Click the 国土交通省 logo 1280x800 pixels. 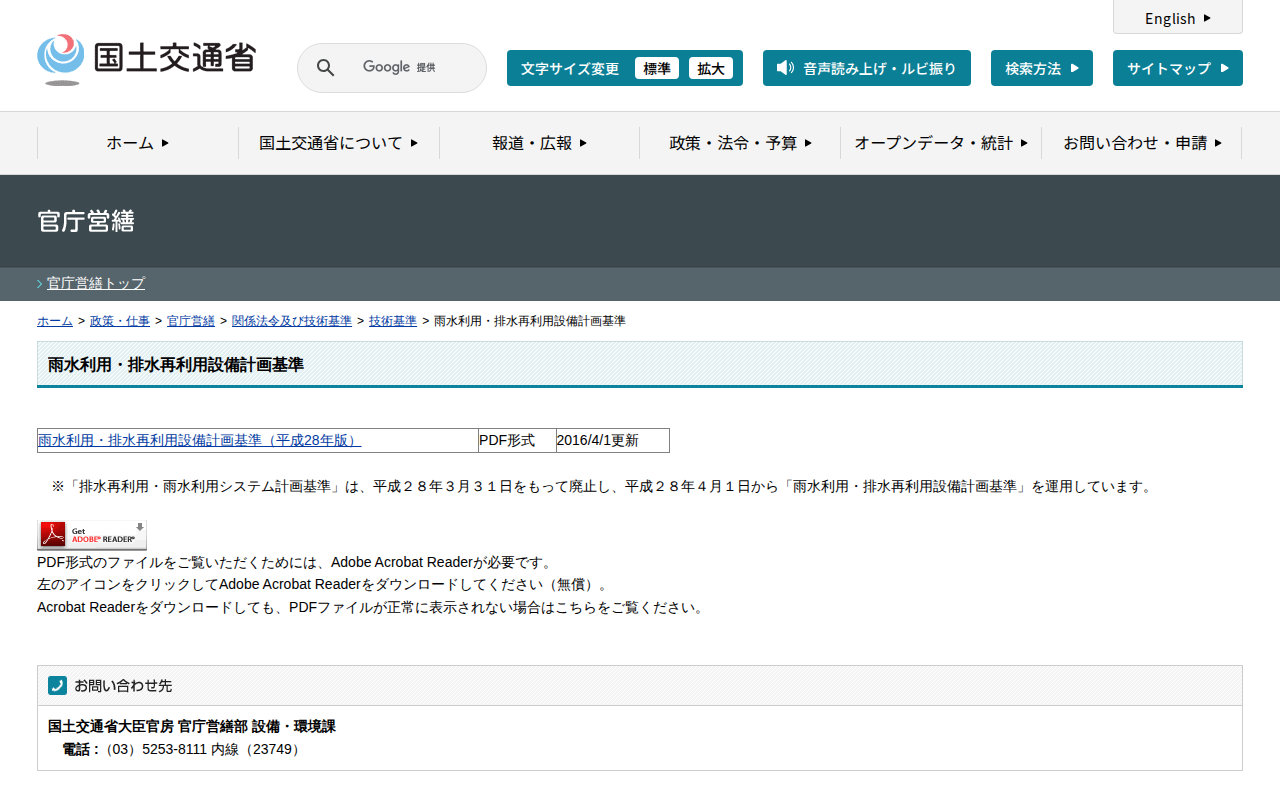click(146, 59)
